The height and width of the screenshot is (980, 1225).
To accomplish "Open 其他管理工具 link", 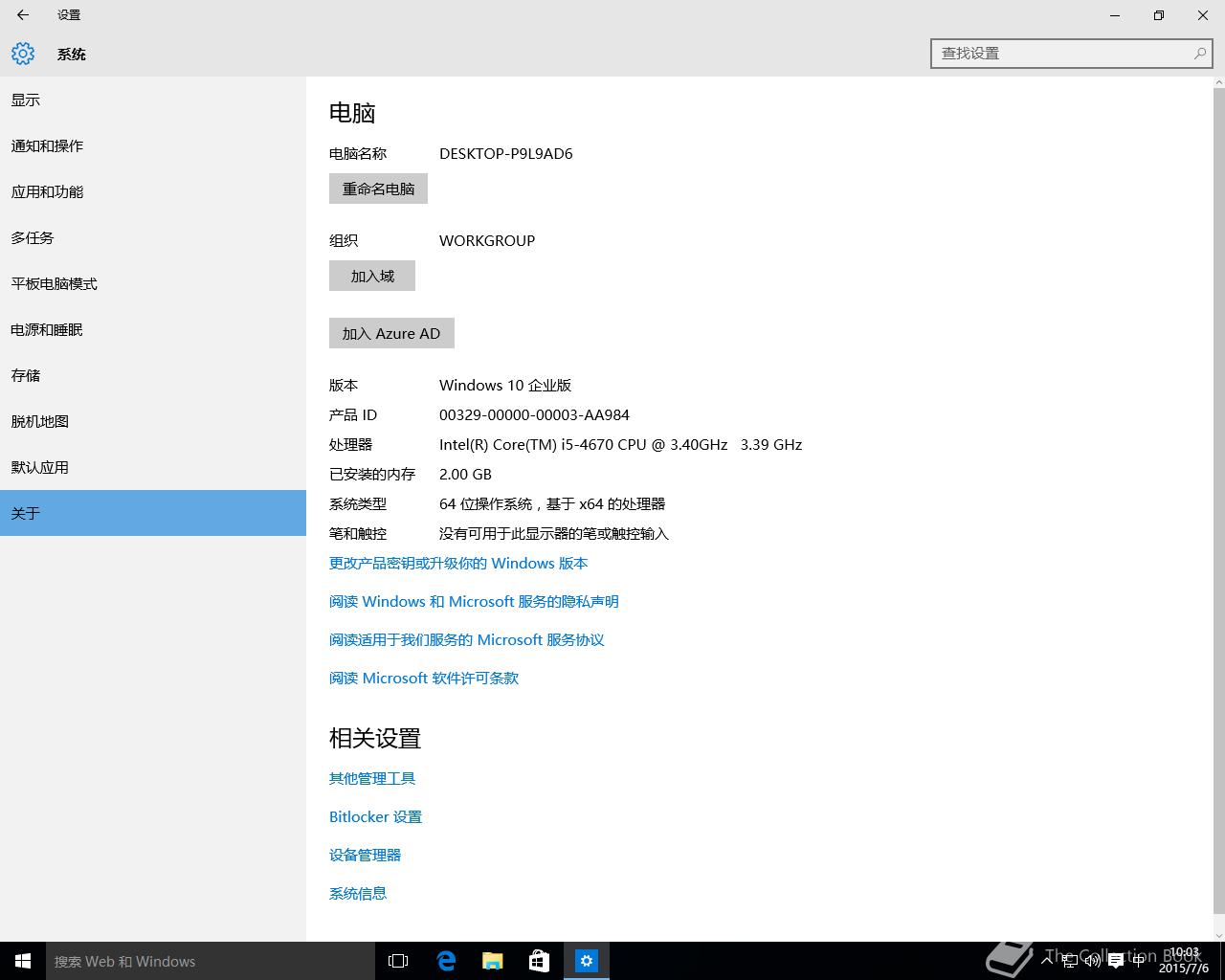I will (372, 778).
